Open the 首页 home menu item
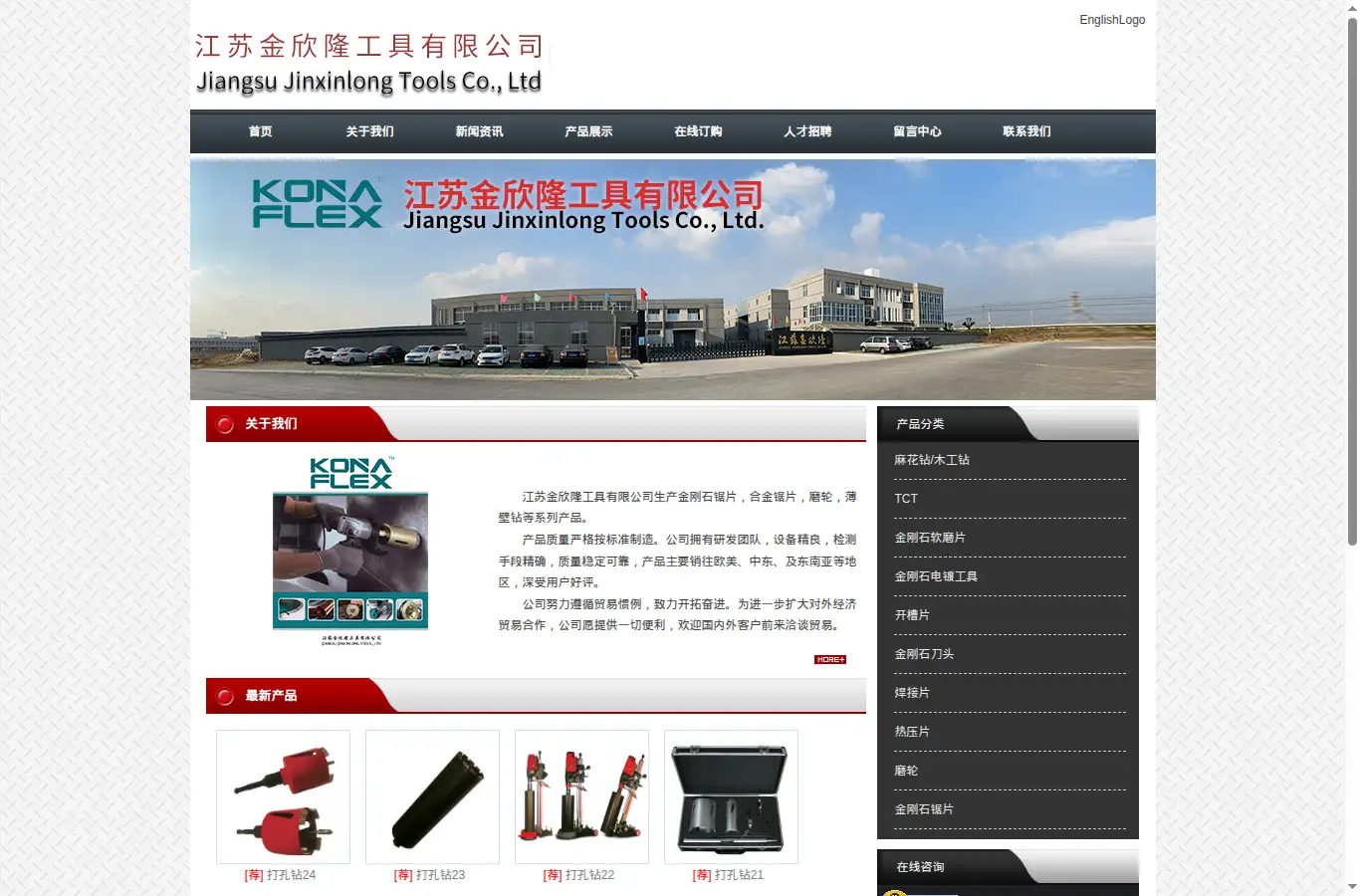The height and width of the screenshot is (896, 1360). [260, 131]
